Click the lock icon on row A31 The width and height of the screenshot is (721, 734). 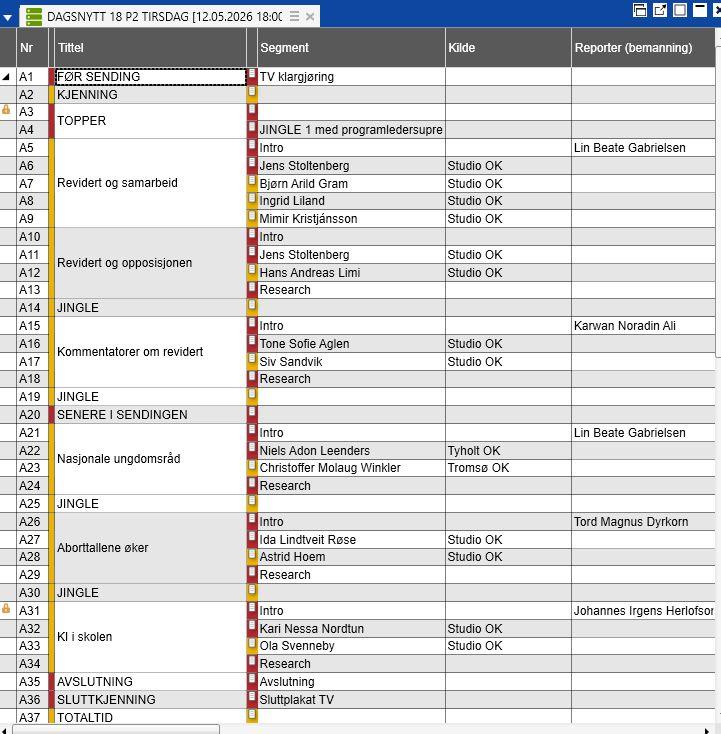tap(6, 608)
